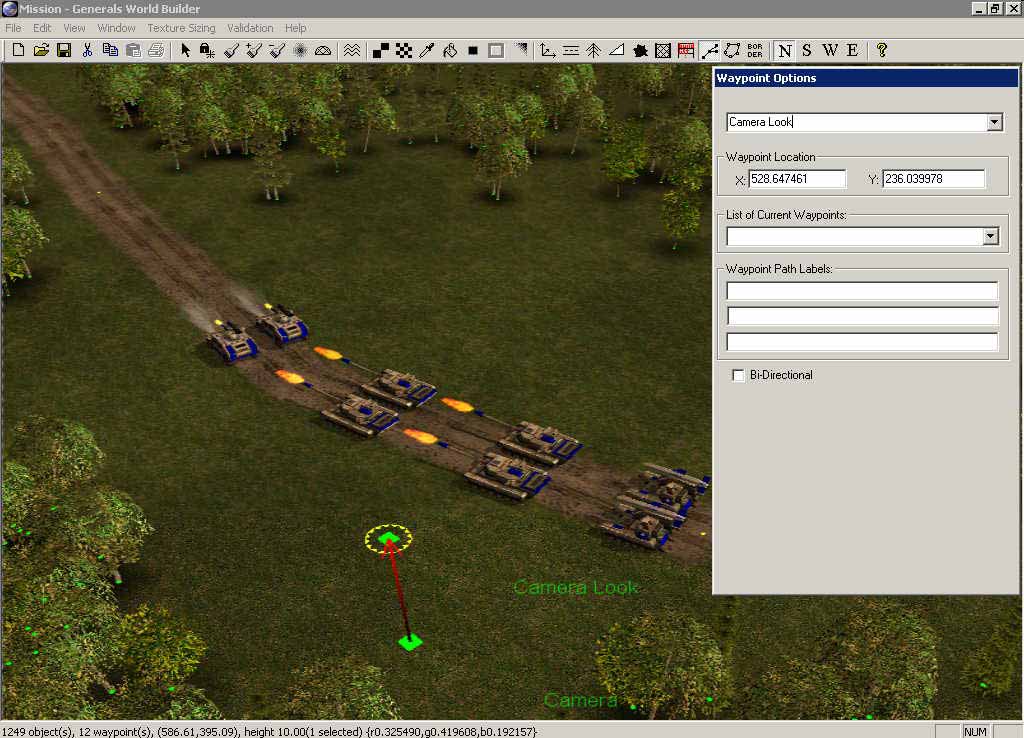Click the waypoint X location field
This screenshot has height=738, width=1024.
point(797,179)
